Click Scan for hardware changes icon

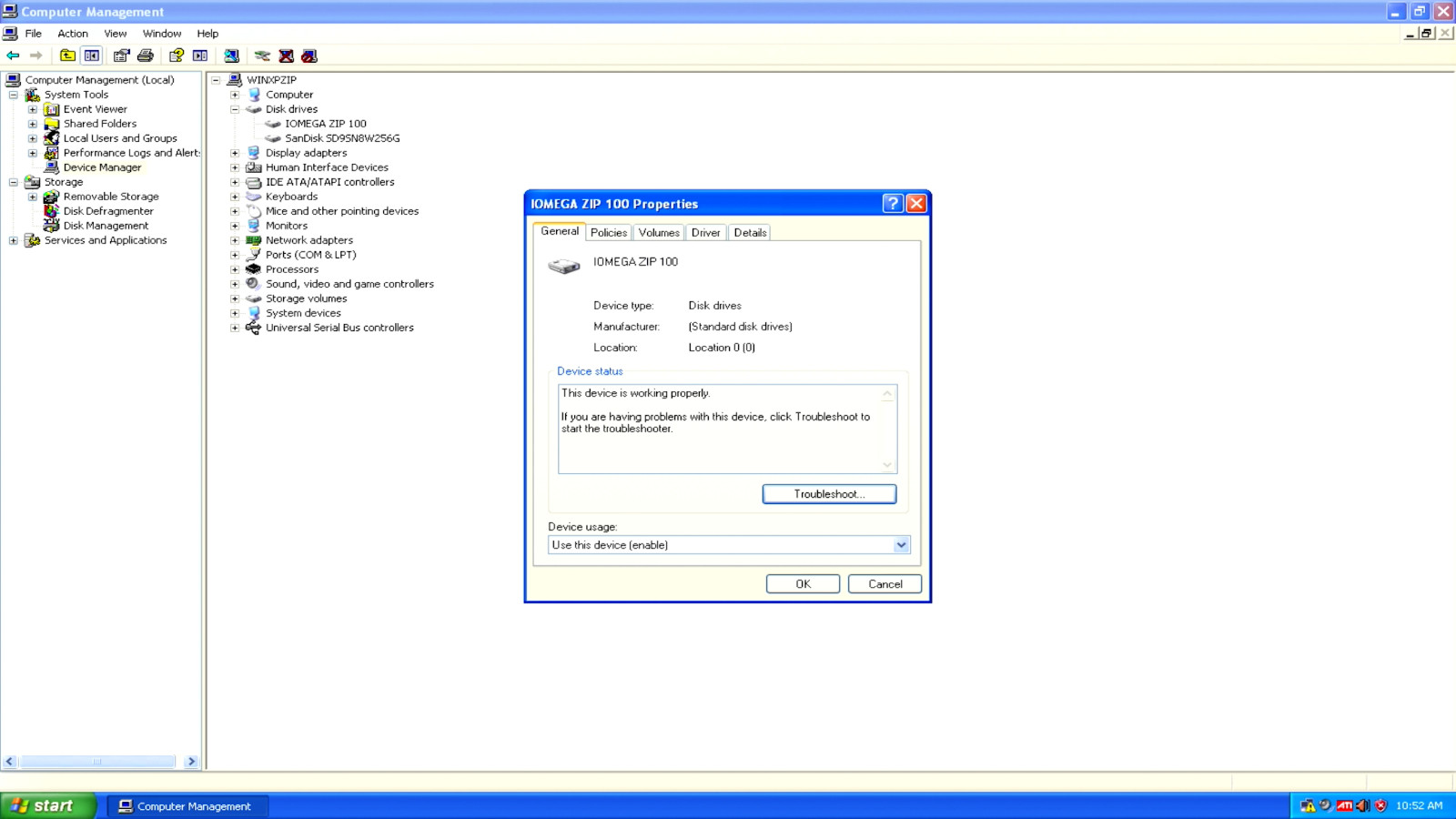[x=232, y=56]
